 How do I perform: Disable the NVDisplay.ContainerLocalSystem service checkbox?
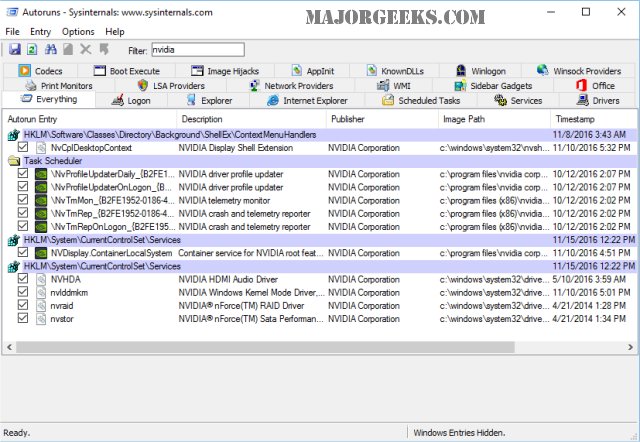tap(23, 252)
